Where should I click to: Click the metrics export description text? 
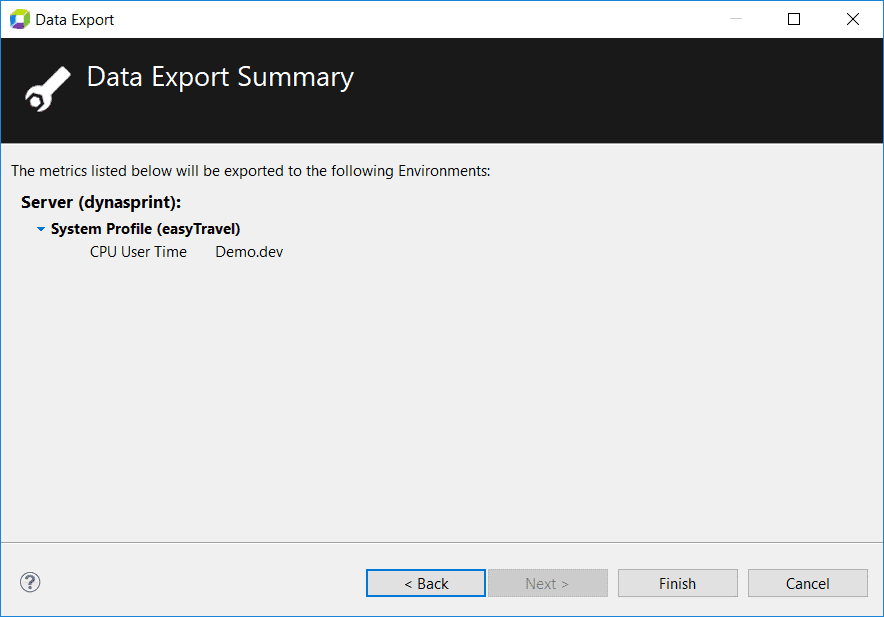coord(251,171)
